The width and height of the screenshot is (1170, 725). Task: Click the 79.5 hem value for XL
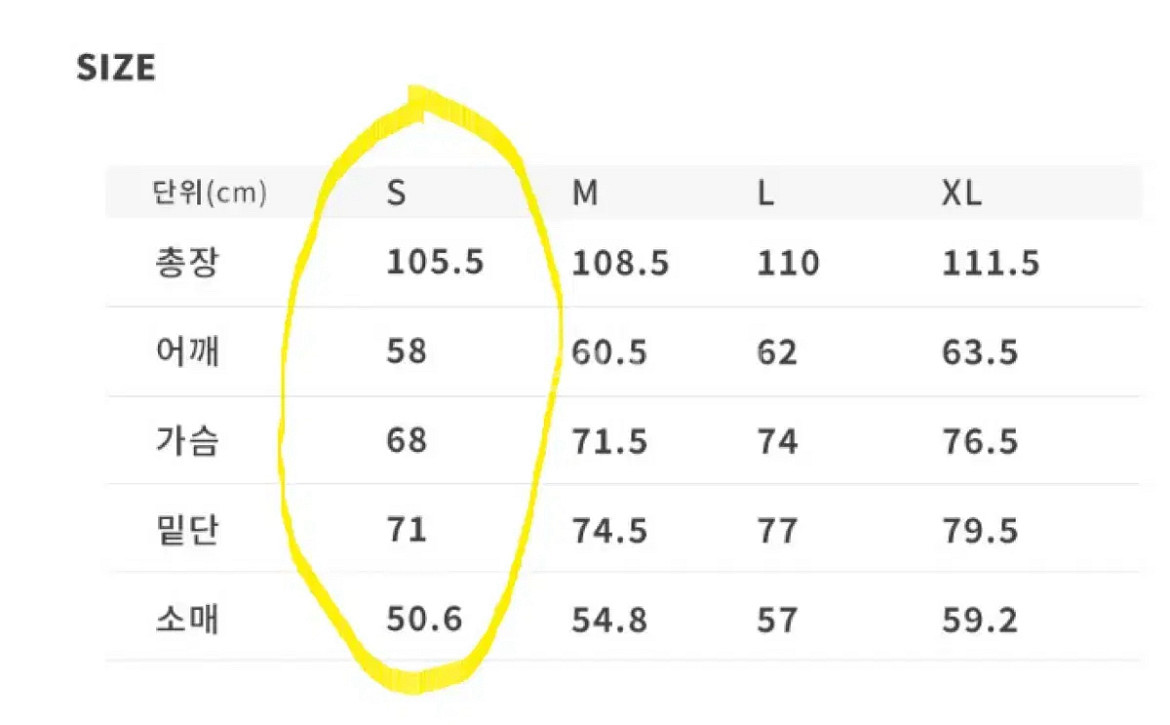(x=980, y=530)
